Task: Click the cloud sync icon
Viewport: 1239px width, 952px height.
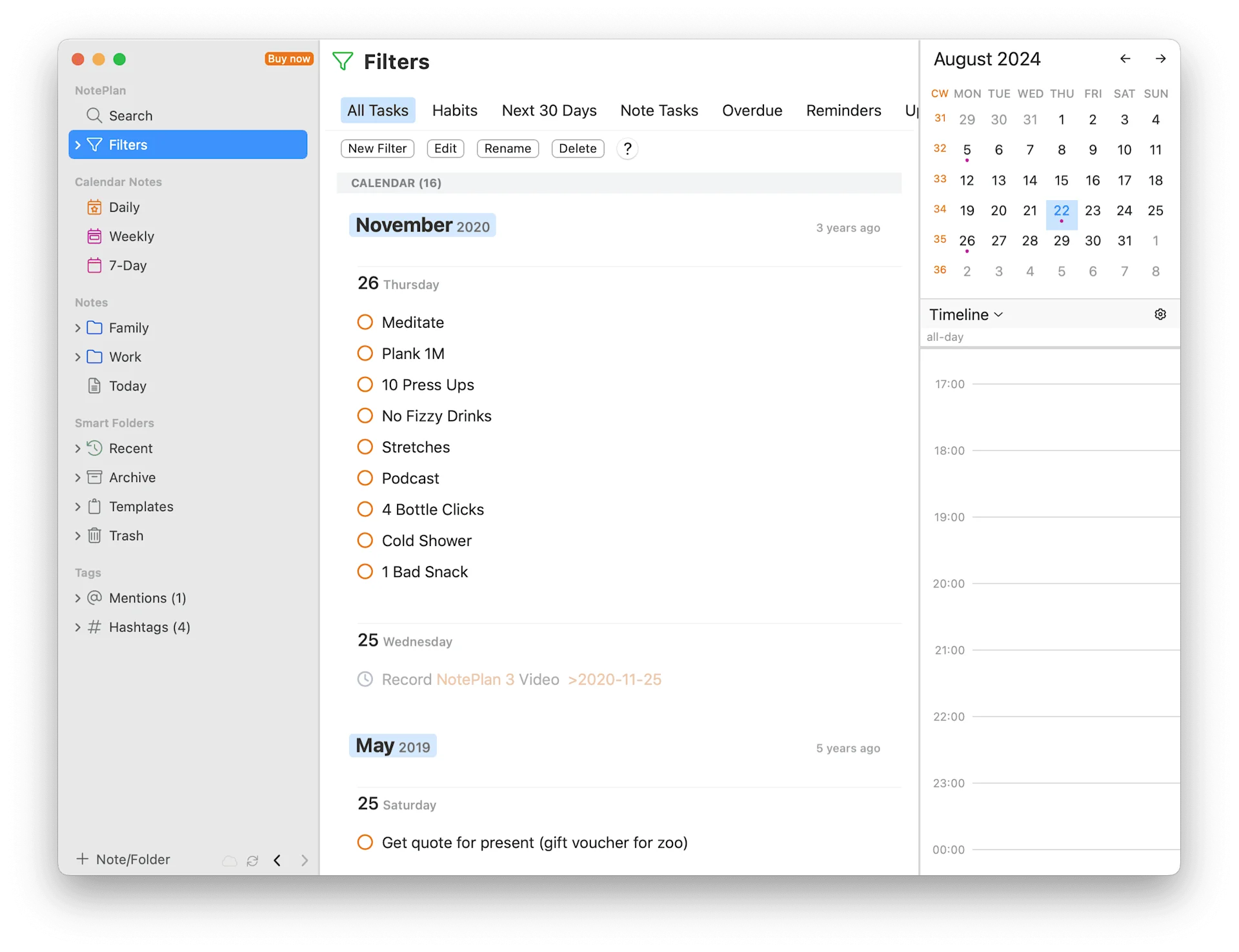Action: (x=229, y=860)
